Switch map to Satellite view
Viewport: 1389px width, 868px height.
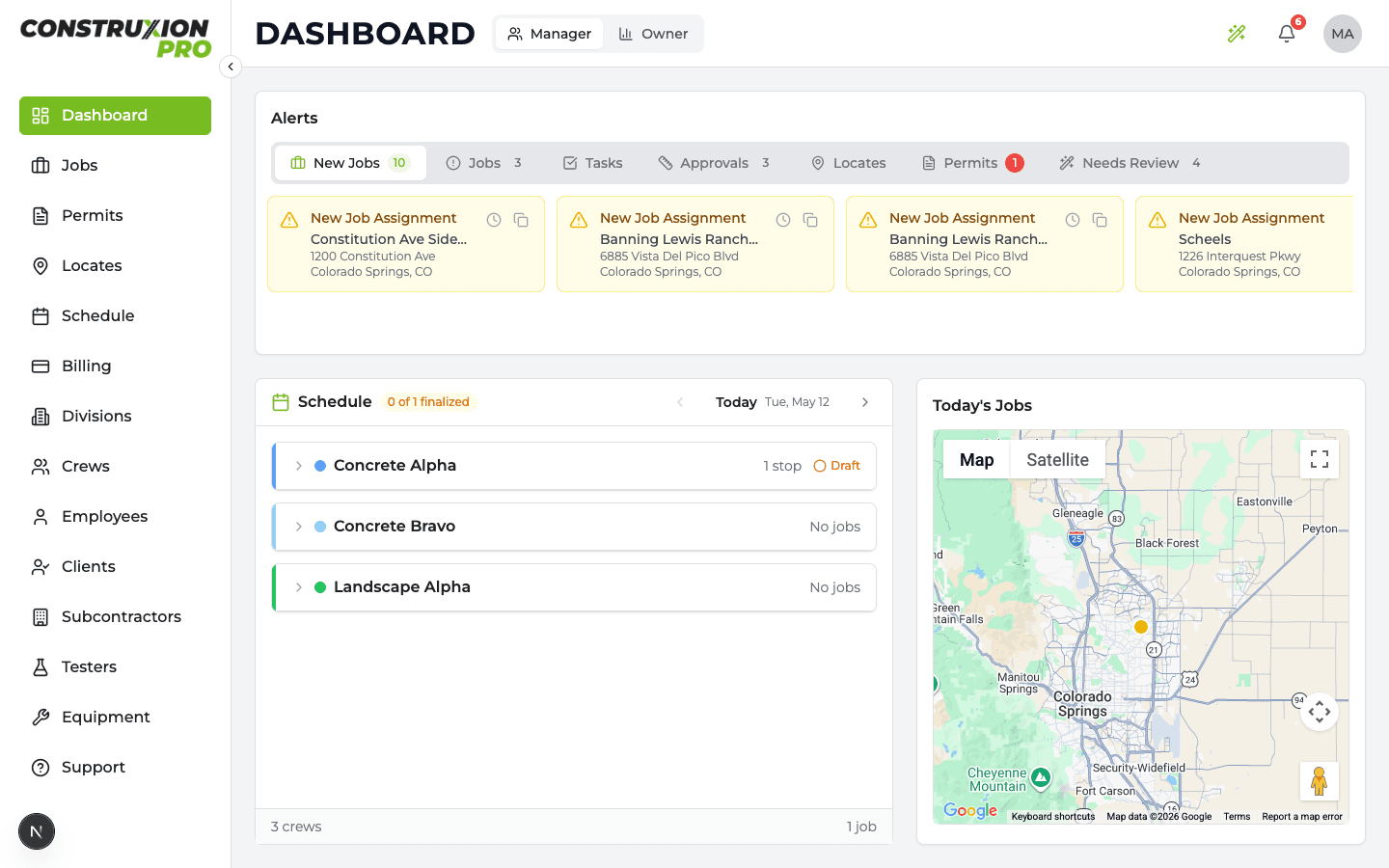point(1057,460)
